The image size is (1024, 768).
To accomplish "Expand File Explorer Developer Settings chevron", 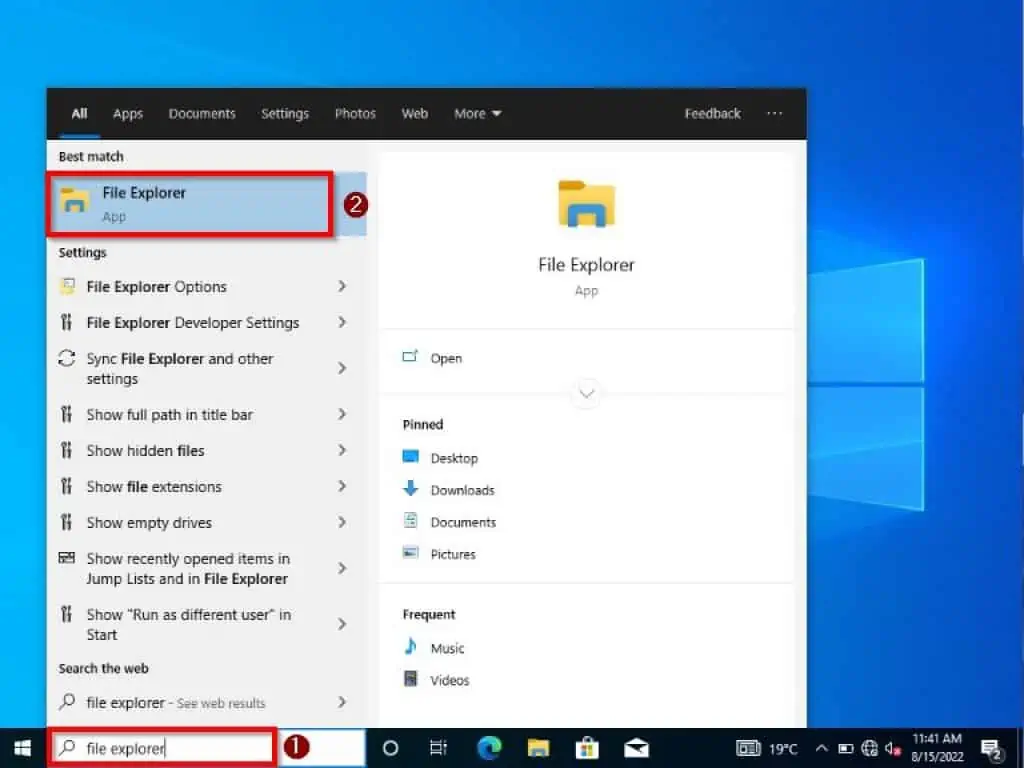I will coord(342,322).
